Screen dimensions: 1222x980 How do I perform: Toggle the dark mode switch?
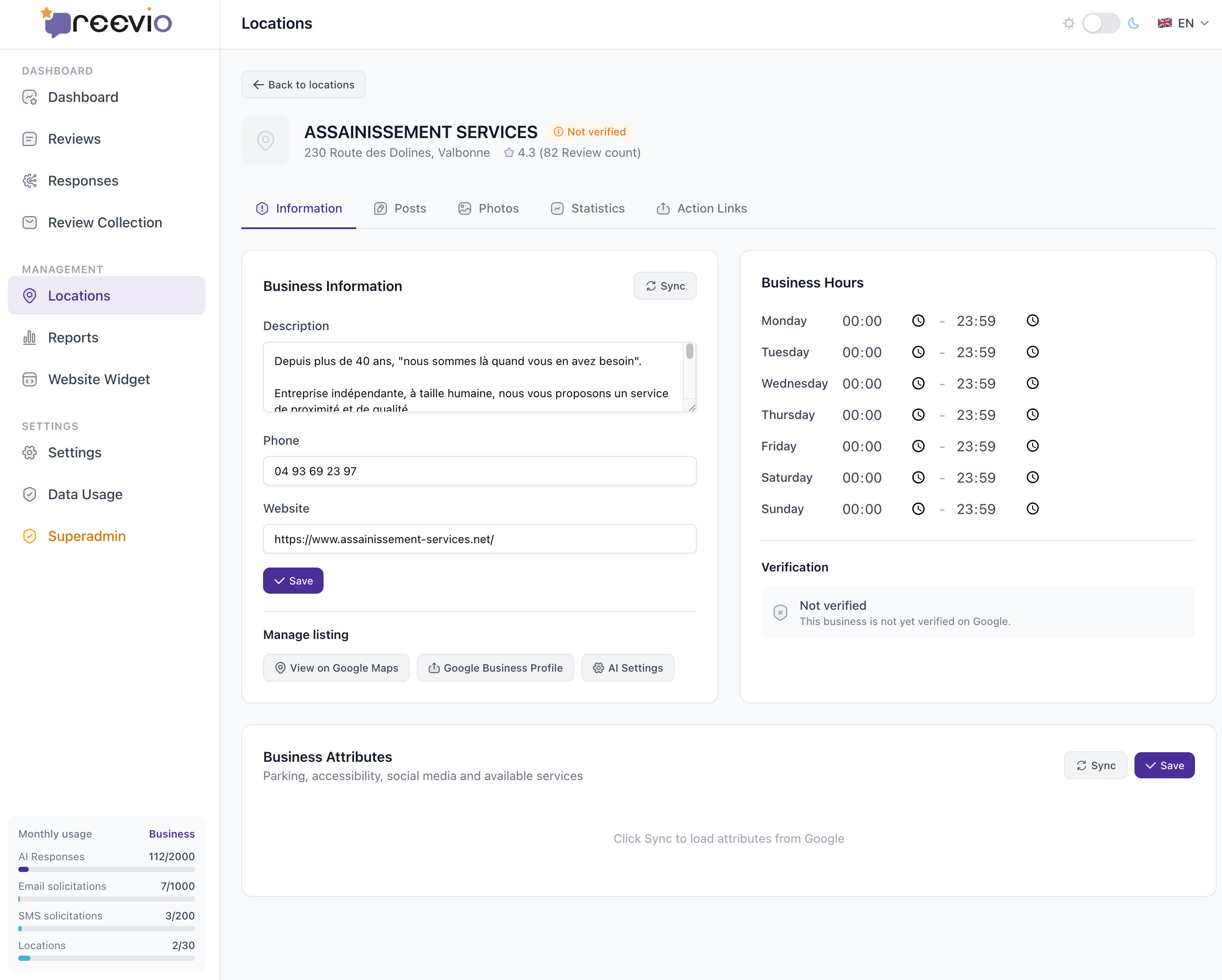[x=1100, y=23]
